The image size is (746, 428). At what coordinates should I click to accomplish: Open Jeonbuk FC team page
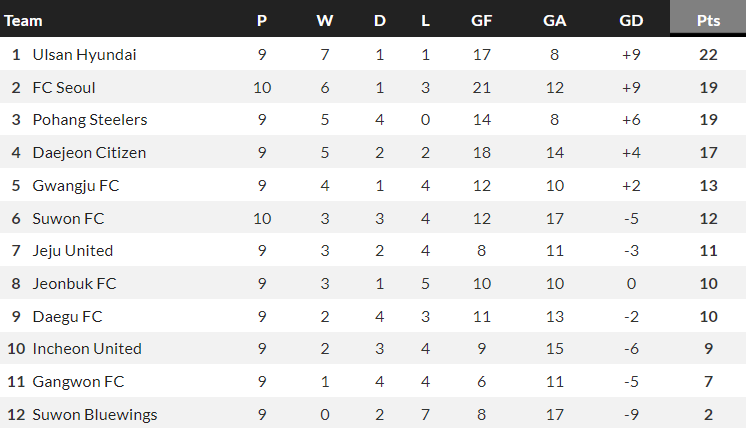coord(74,283)
